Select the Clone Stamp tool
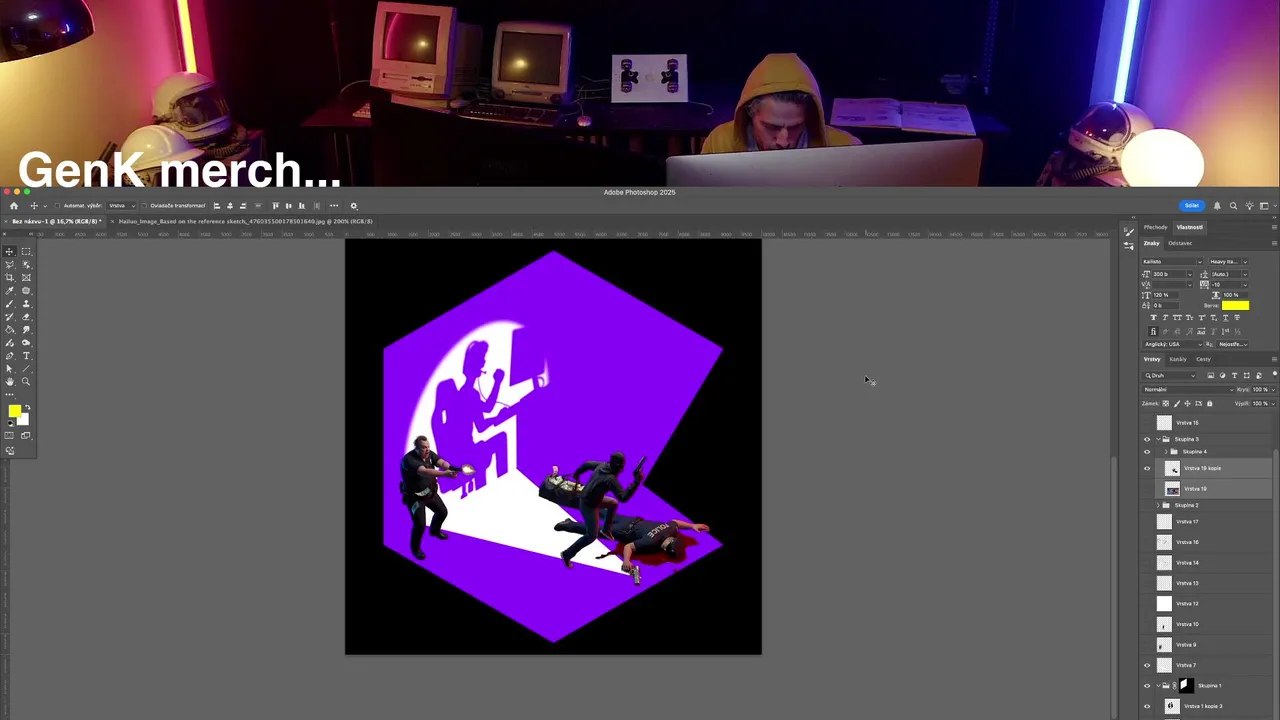This screenshot has width=1280, height=720. coord(26,303)
